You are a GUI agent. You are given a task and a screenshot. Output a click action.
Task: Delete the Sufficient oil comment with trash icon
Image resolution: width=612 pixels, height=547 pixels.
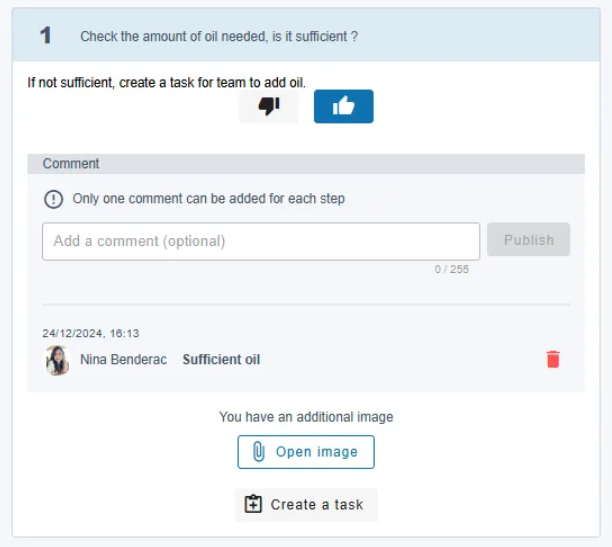pos(553,359)
